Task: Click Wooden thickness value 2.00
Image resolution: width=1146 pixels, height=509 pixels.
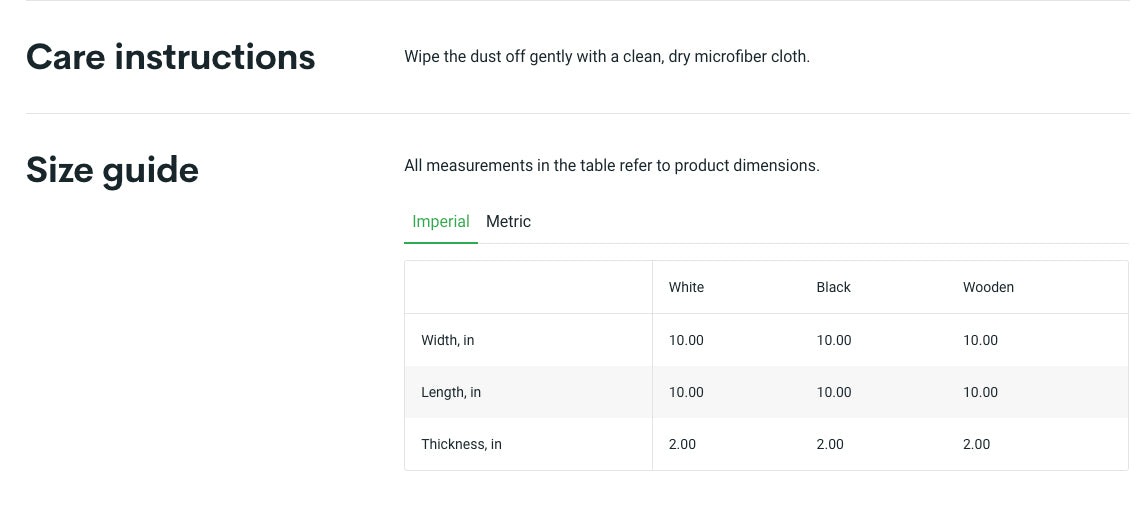Action: 976,444
